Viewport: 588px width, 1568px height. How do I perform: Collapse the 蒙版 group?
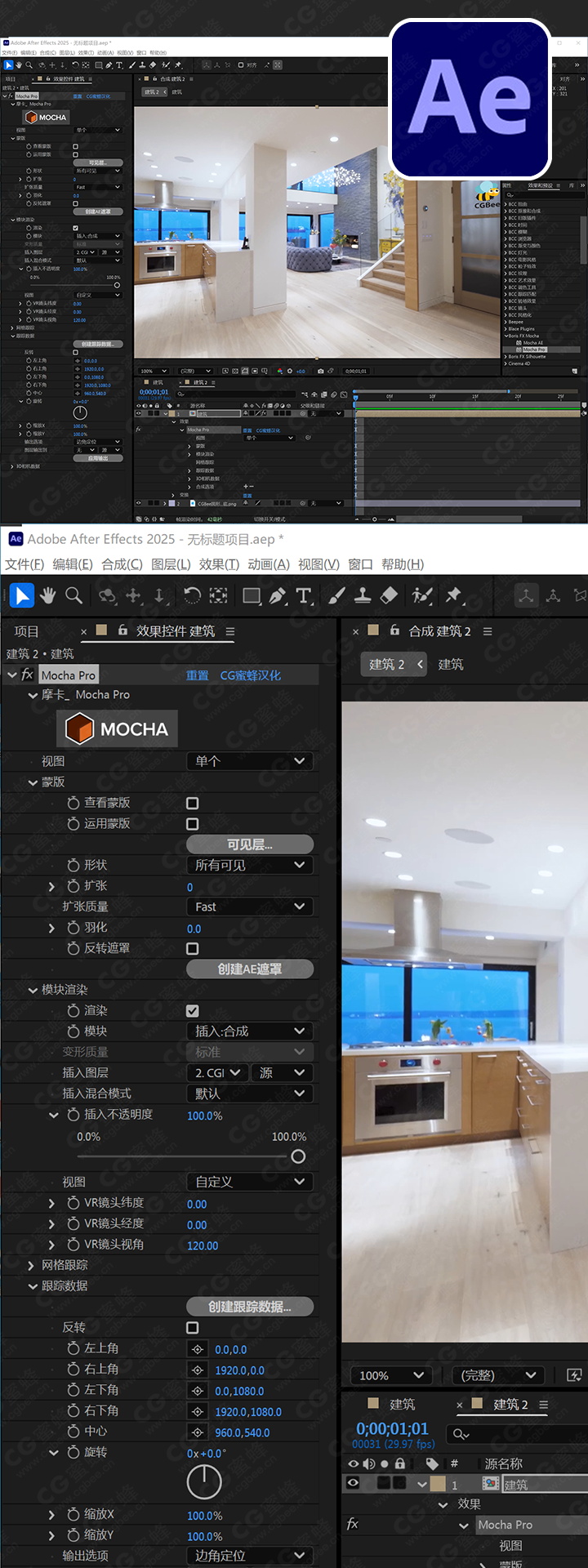point(33,782)
